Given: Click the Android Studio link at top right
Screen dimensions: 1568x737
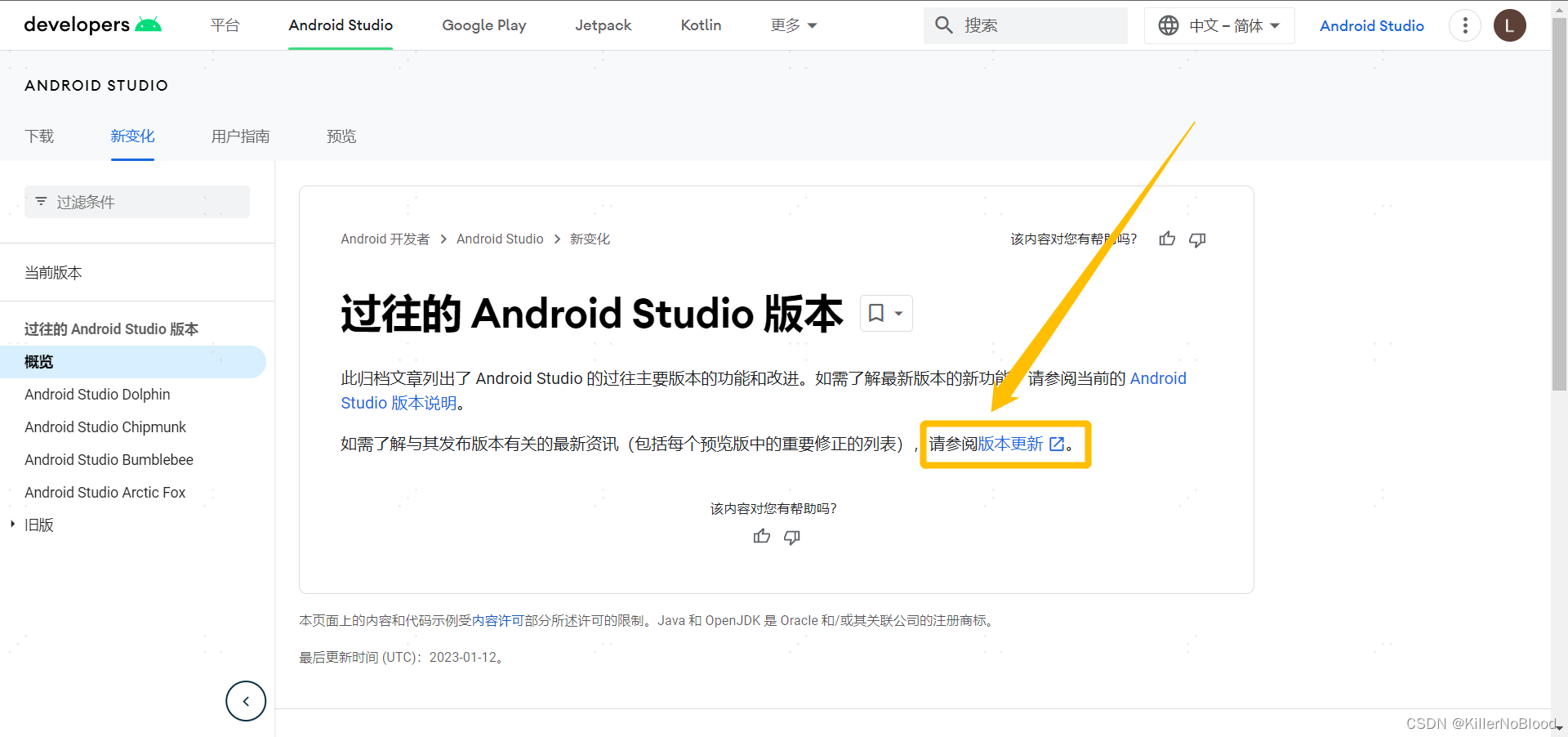Looking at the screenshot, I should point(1372,25).
